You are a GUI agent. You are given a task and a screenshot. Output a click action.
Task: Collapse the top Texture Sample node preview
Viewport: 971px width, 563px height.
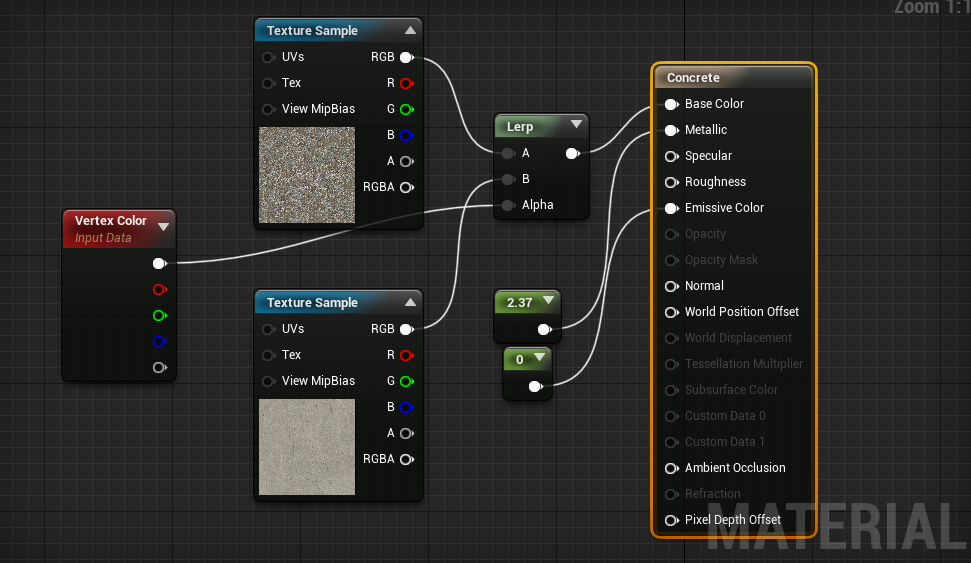tap(410, 30)
